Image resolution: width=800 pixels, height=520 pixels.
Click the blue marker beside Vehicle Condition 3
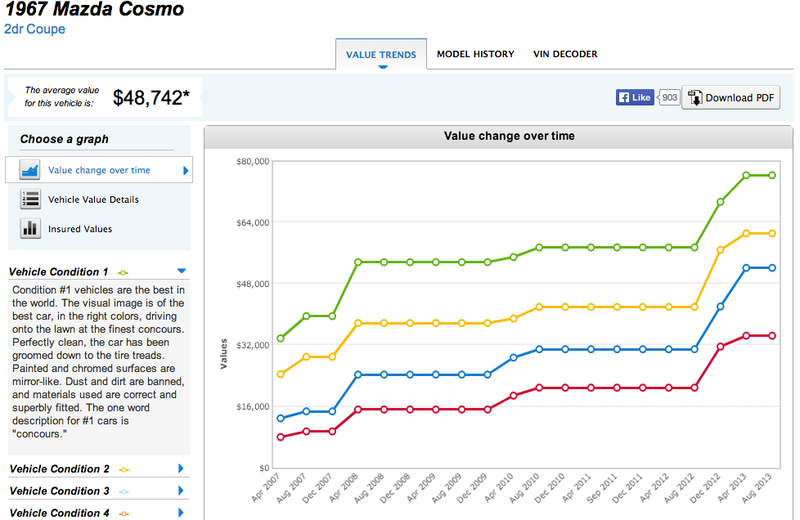pos(123,492)
